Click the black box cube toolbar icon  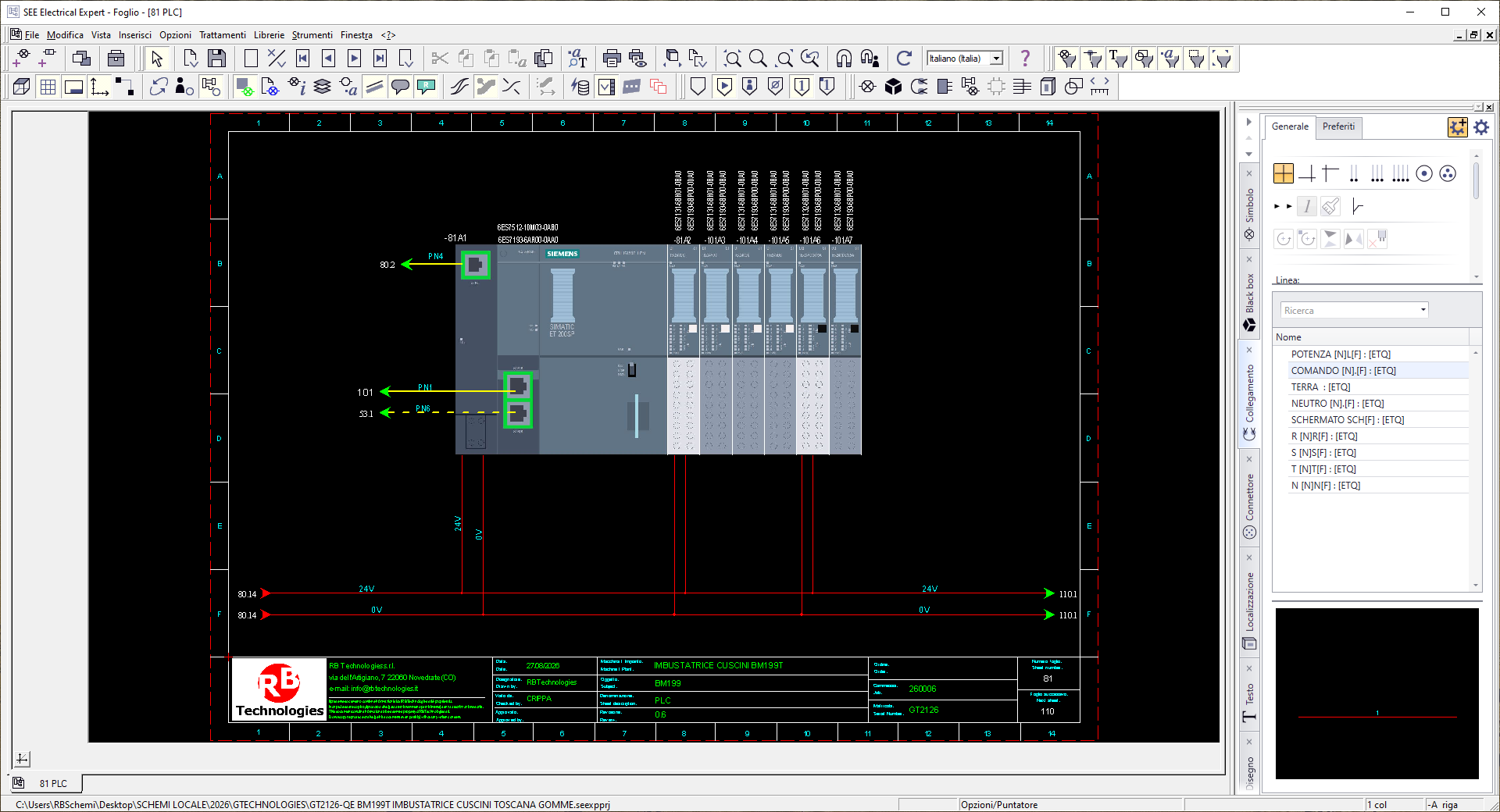894,87
